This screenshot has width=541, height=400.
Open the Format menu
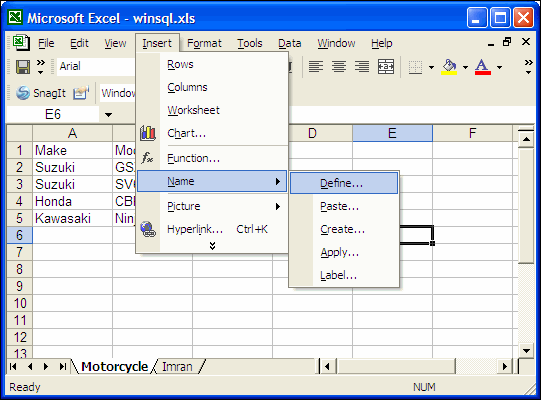[x=204, y=43]
